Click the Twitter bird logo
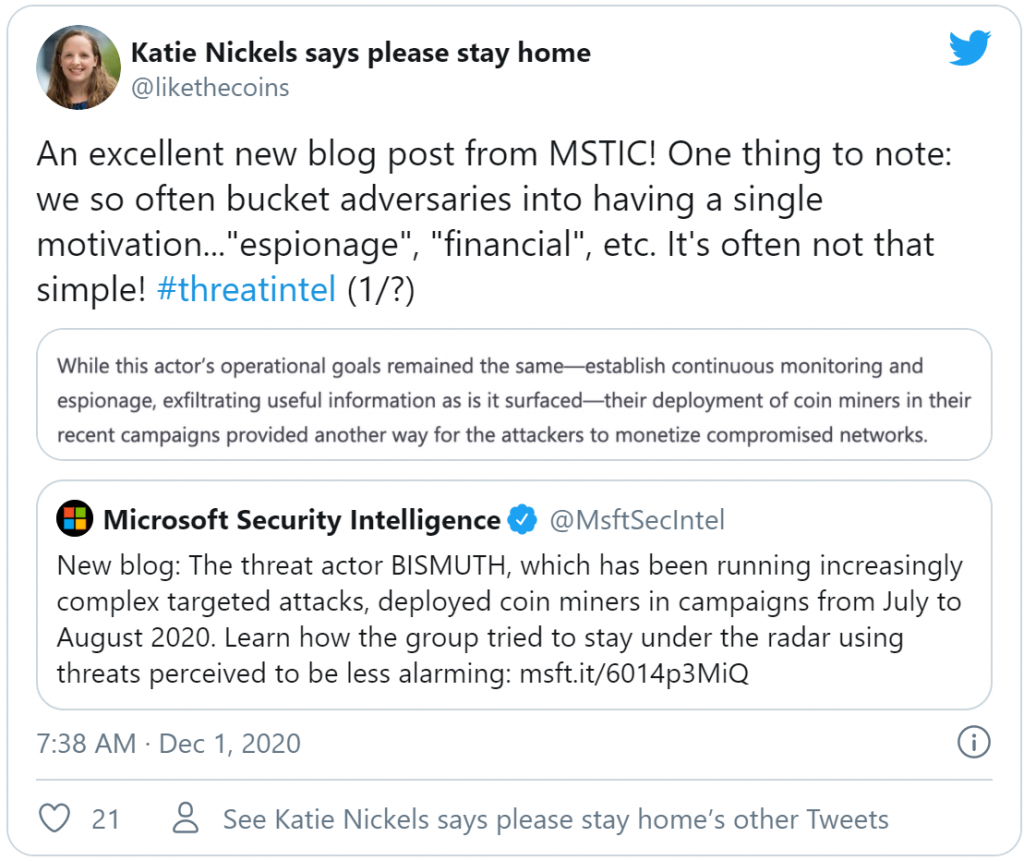 [969, 47]
